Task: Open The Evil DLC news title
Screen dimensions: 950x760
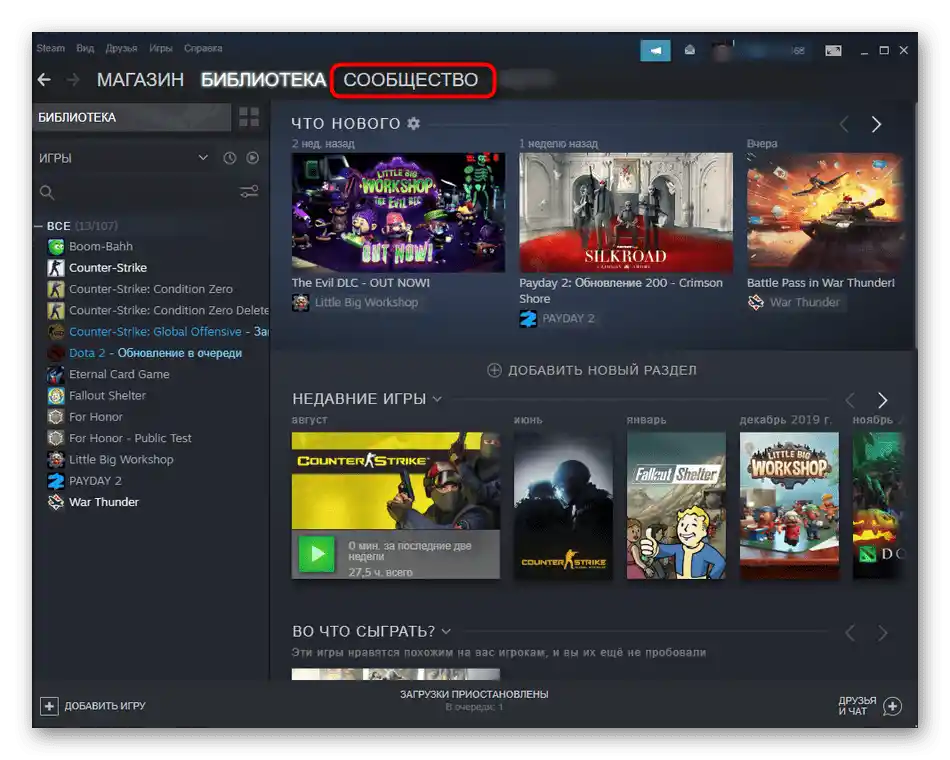Action: tap(360, 283)
